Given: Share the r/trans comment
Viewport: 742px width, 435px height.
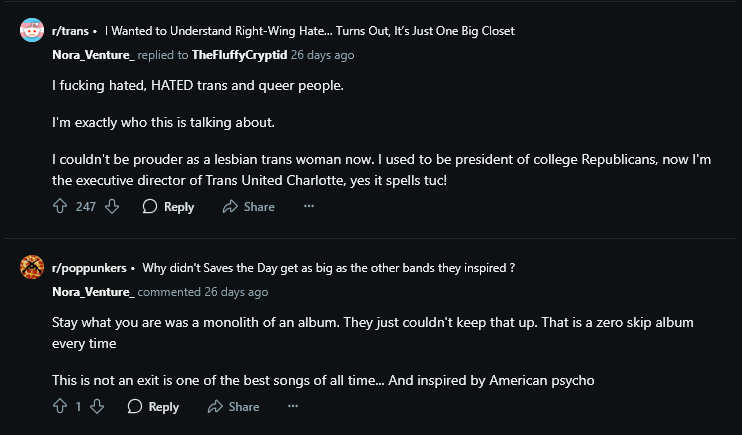Looking at the screenshot, I should [248, 207].
